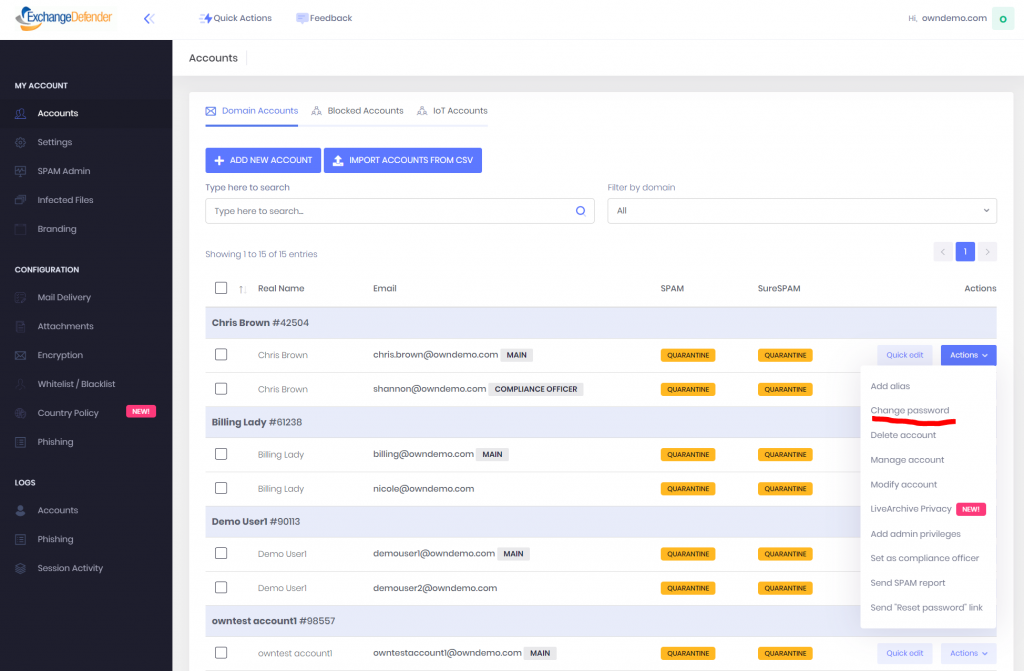1024x671 pixels.
Task: Check the owntestaccount1@owndemo.com row checkbox
Action: pyautogui.click(x=221, y=653)
